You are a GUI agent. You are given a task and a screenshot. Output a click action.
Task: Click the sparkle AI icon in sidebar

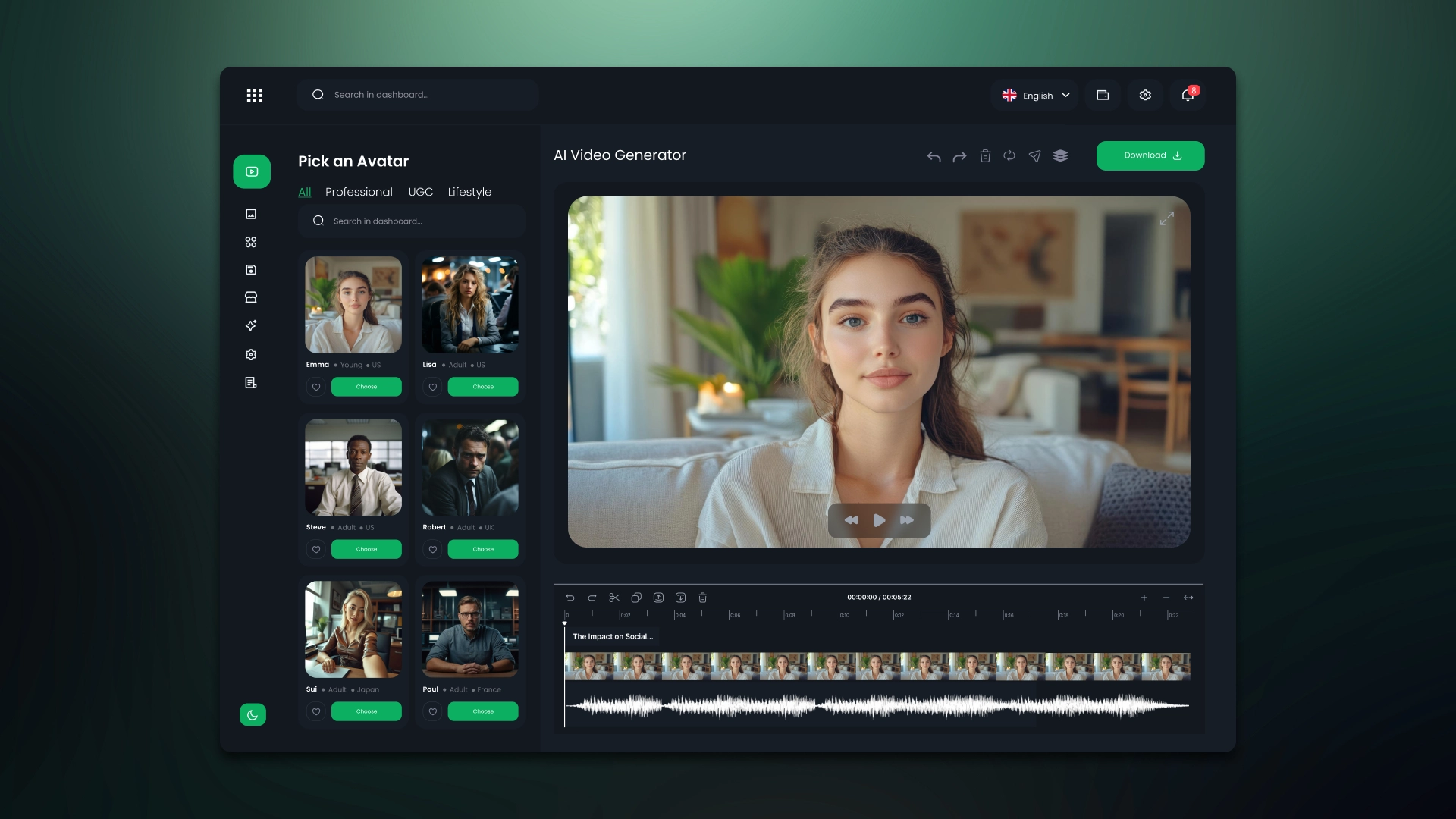point(251,325)
